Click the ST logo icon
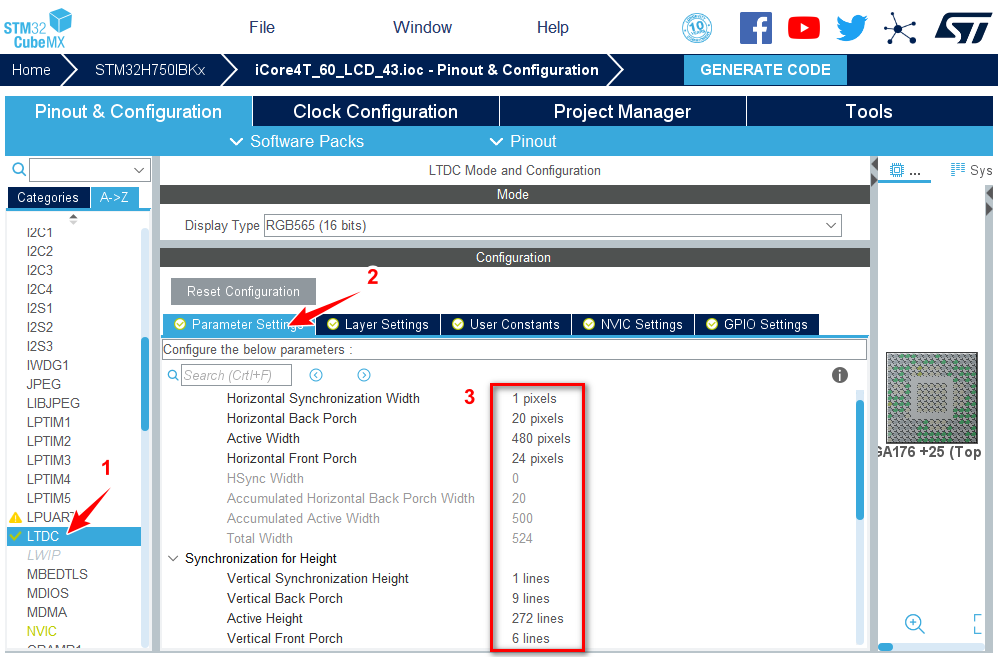The image size is (998, 657). 963,27
